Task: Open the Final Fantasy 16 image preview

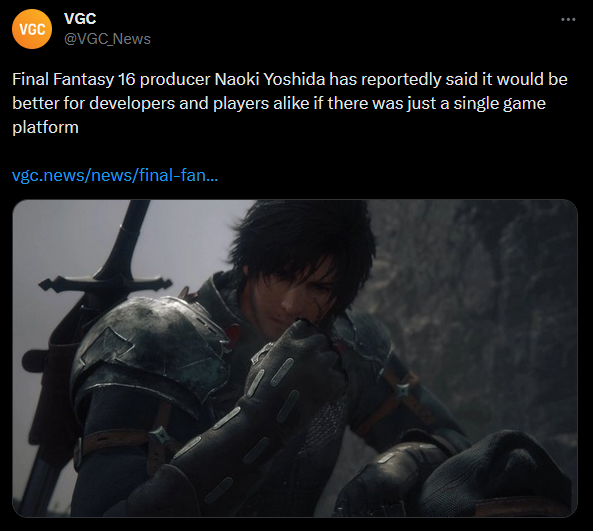Action: click(295, 358)
